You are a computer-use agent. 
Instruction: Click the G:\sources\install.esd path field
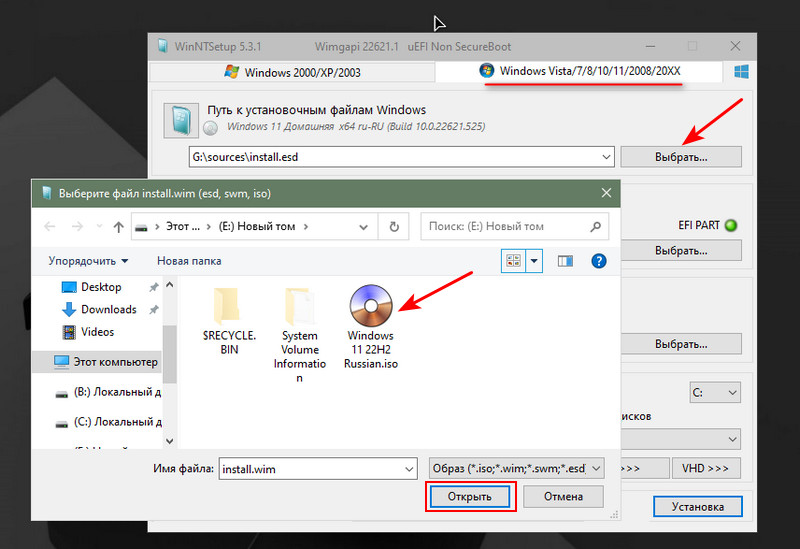[x=394, y=157]
